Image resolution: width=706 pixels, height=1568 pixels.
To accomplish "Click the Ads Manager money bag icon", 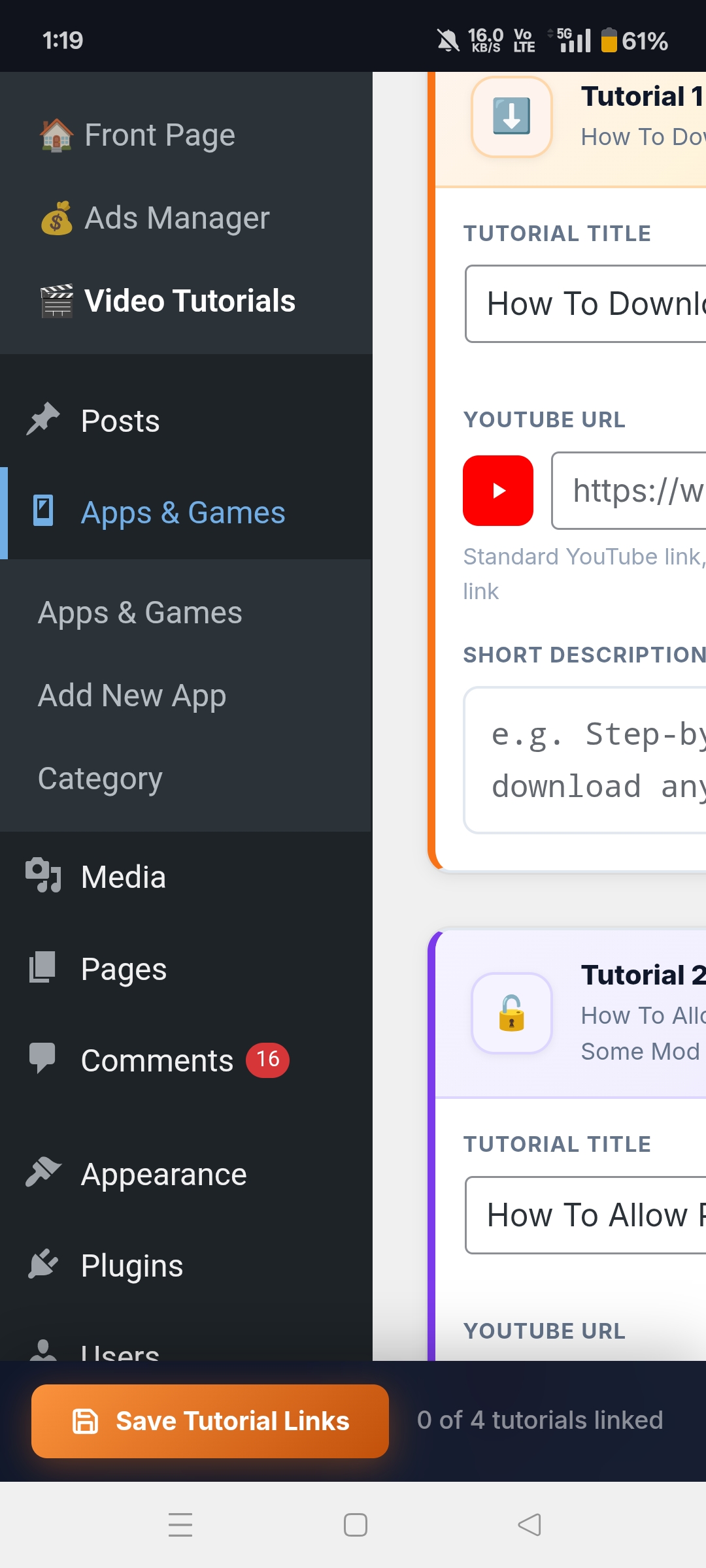I will [57, 218].
